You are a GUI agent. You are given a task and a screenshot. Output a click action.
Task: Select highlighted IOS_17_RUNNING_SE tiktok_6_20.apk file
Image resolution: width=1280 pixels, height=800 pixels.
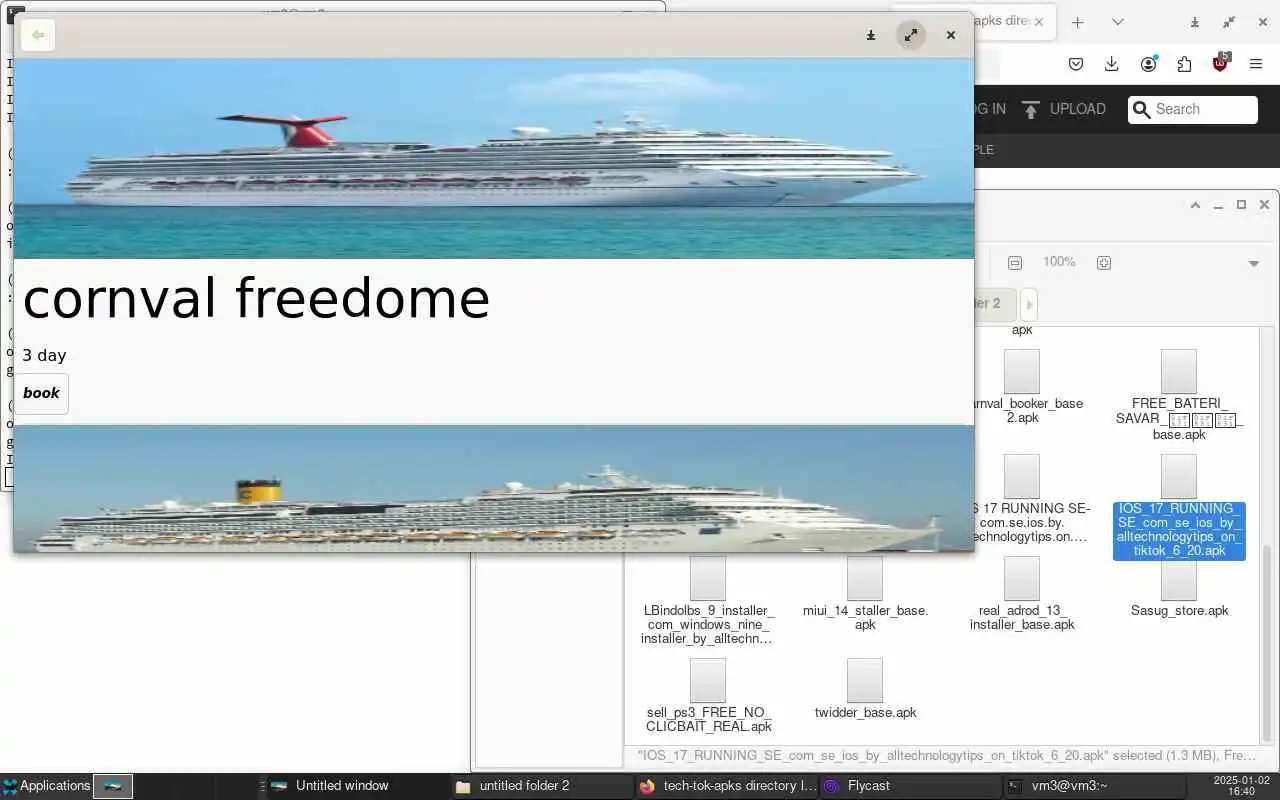(x=1179, y=507)
